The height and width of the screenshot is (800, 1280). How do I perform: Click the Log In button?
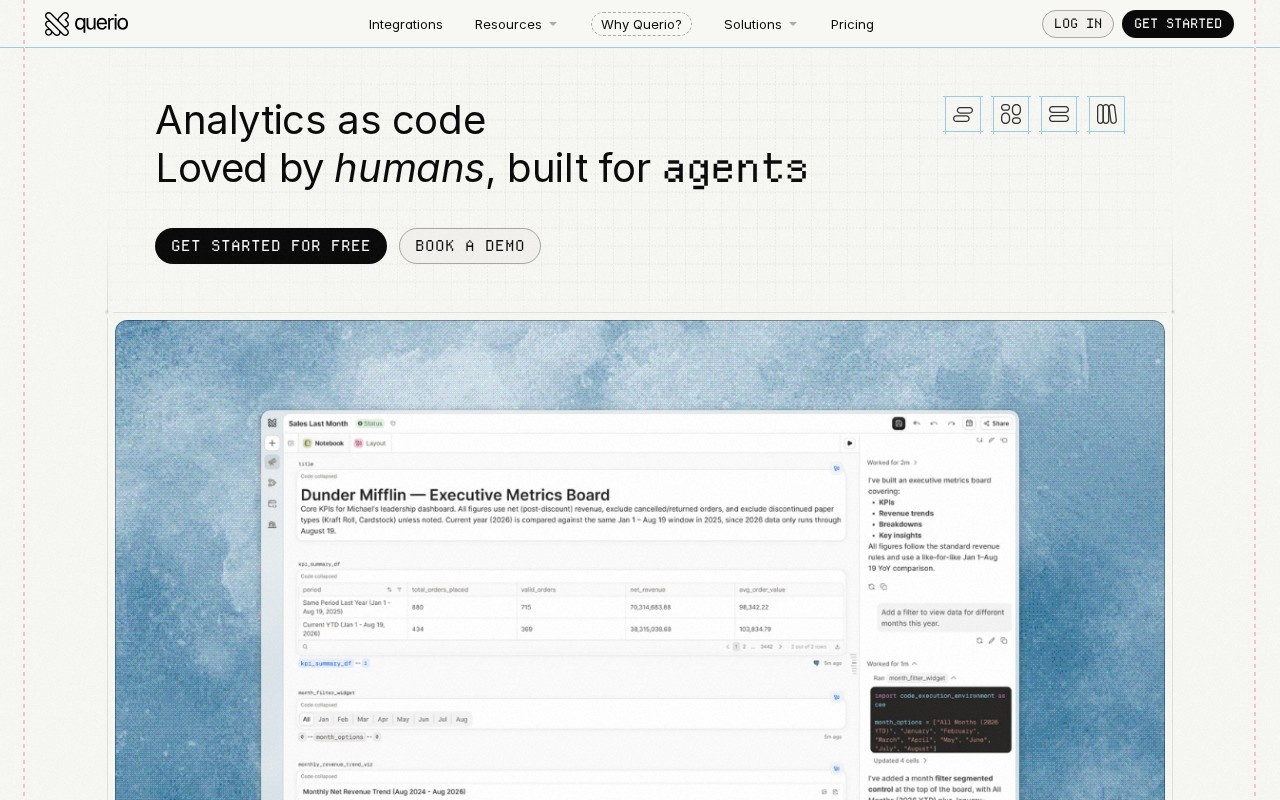point(1078,24)
